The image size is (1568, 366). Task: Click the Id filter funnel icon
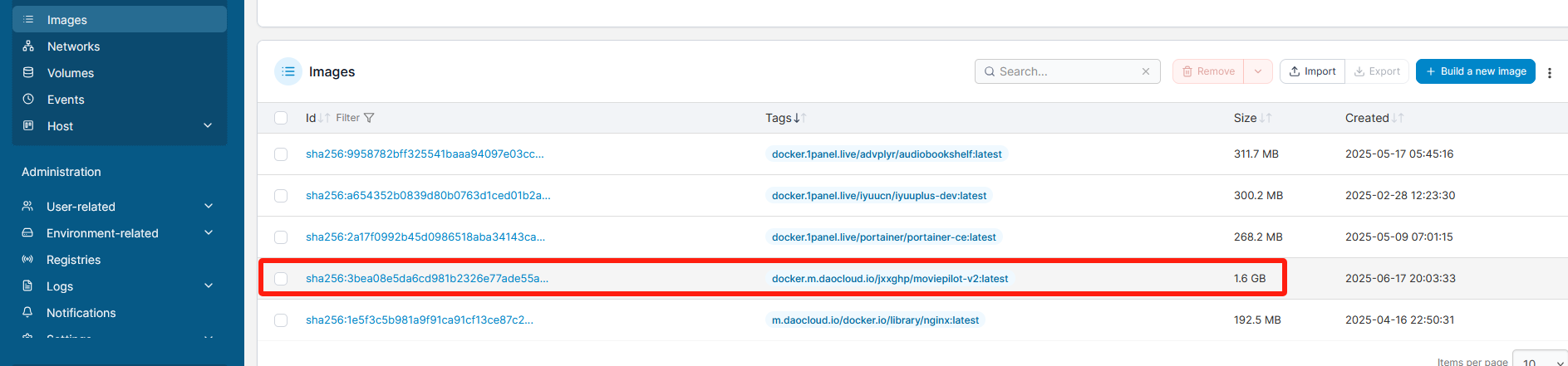click(369, 118)
